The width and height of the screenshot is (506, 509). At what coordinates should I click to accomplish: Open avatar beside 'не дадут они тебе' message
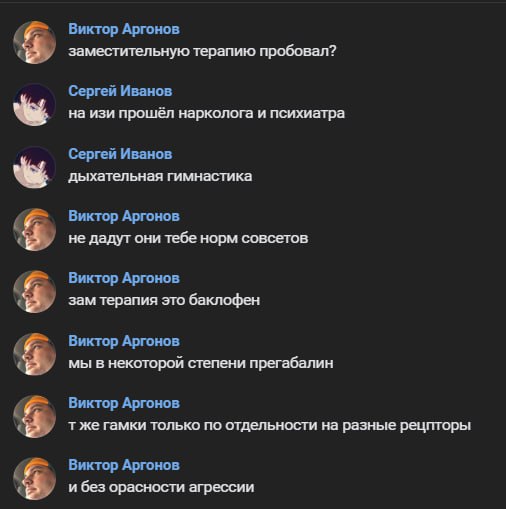pos(34,229)
